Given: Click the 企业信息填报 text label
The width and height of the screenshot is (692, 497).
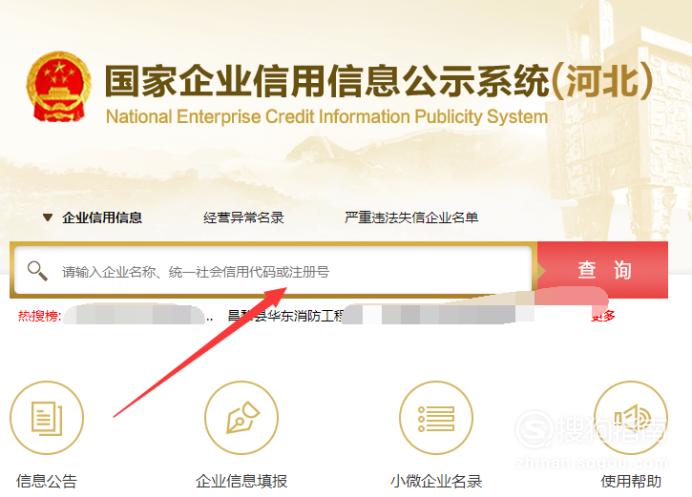Looking at the screenshot, I should 241,481.
